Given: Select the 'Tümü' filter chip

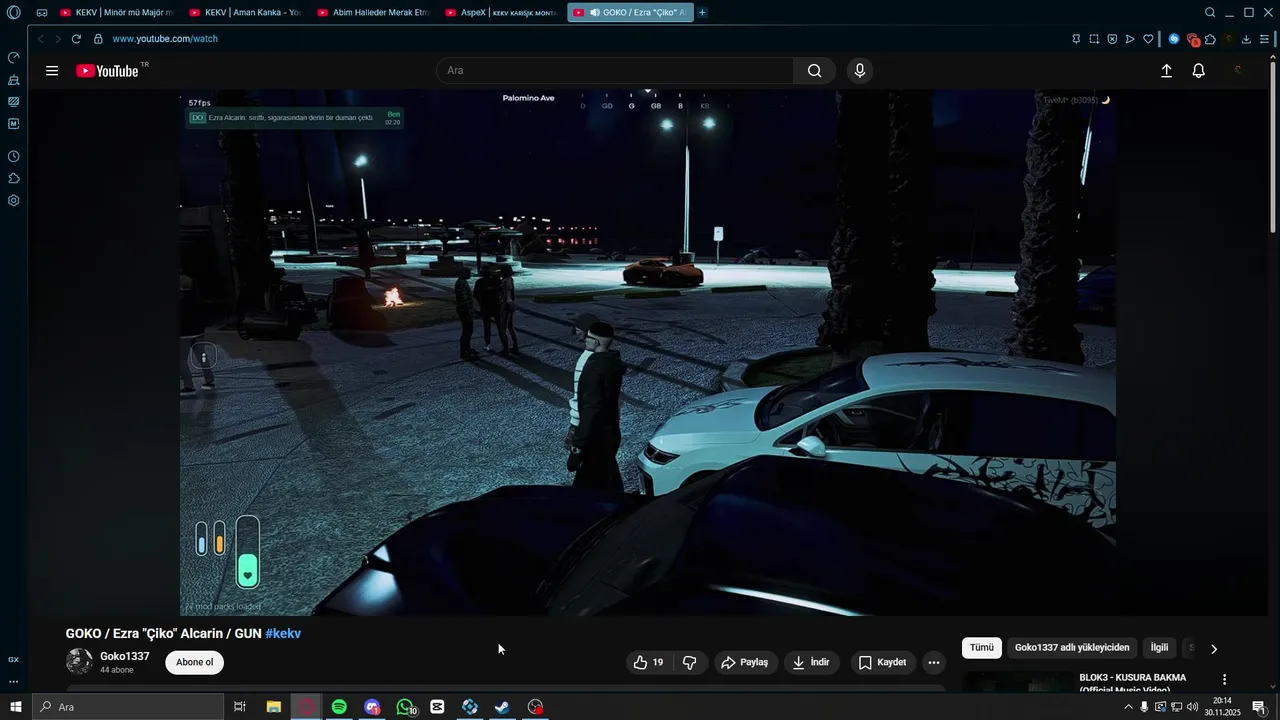Looking at the screenshot, I should (x=982, y=648).
